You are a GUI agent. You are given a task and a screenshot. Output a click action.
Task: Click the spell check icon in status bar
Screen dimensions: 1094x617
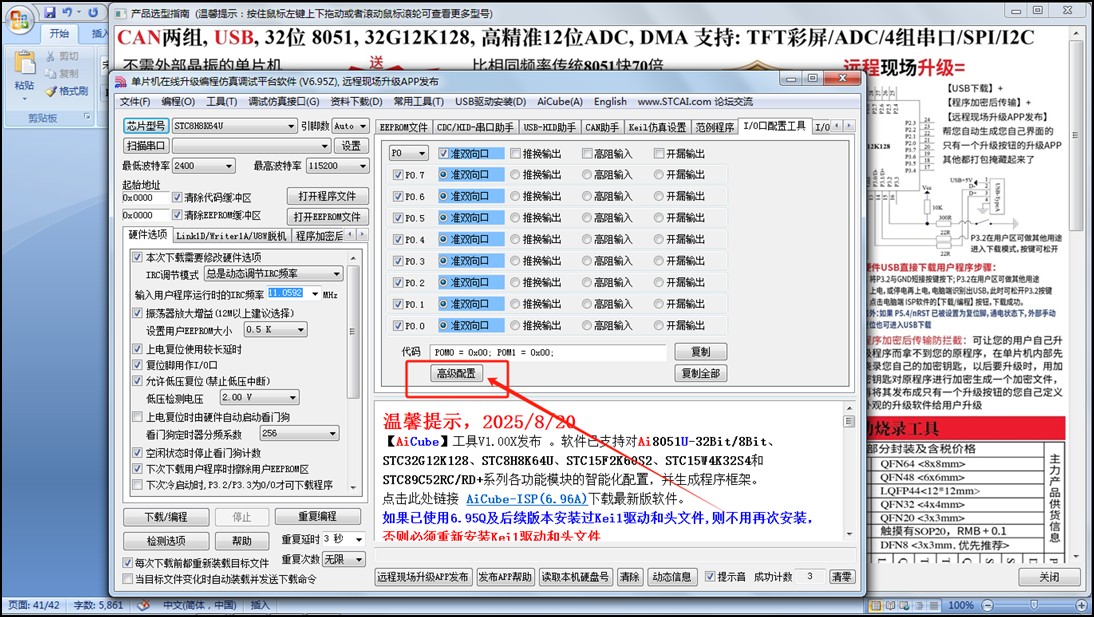click(x=143, y=605)
